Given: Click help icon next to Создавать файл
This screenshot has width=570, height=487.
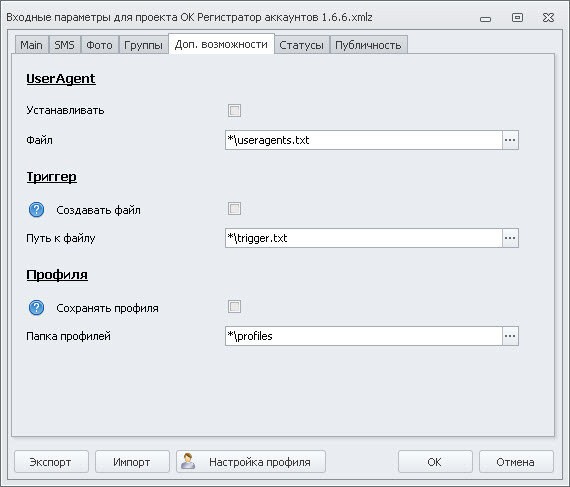Looking at the screenshot, I should [x=36, y=210].
